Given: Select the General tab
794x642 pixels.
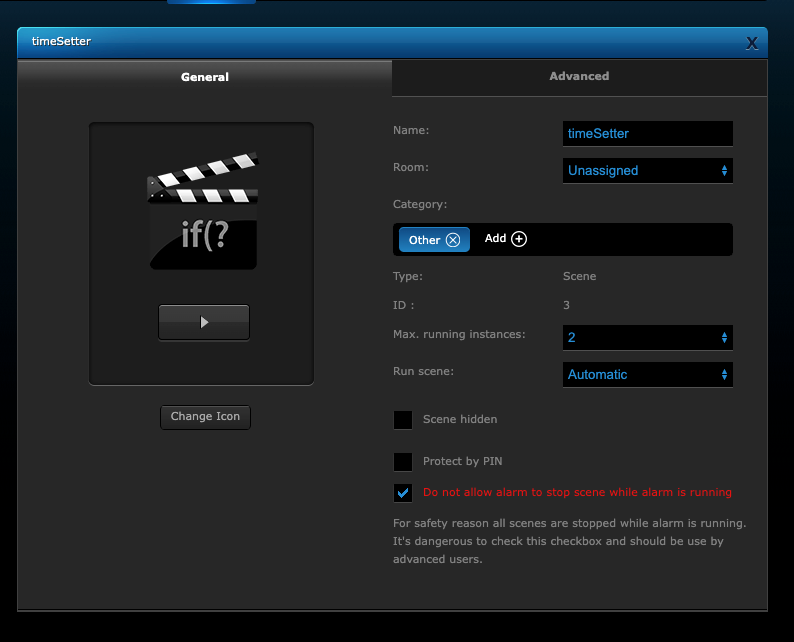Looking at the screenshot, I should [205, 77].
